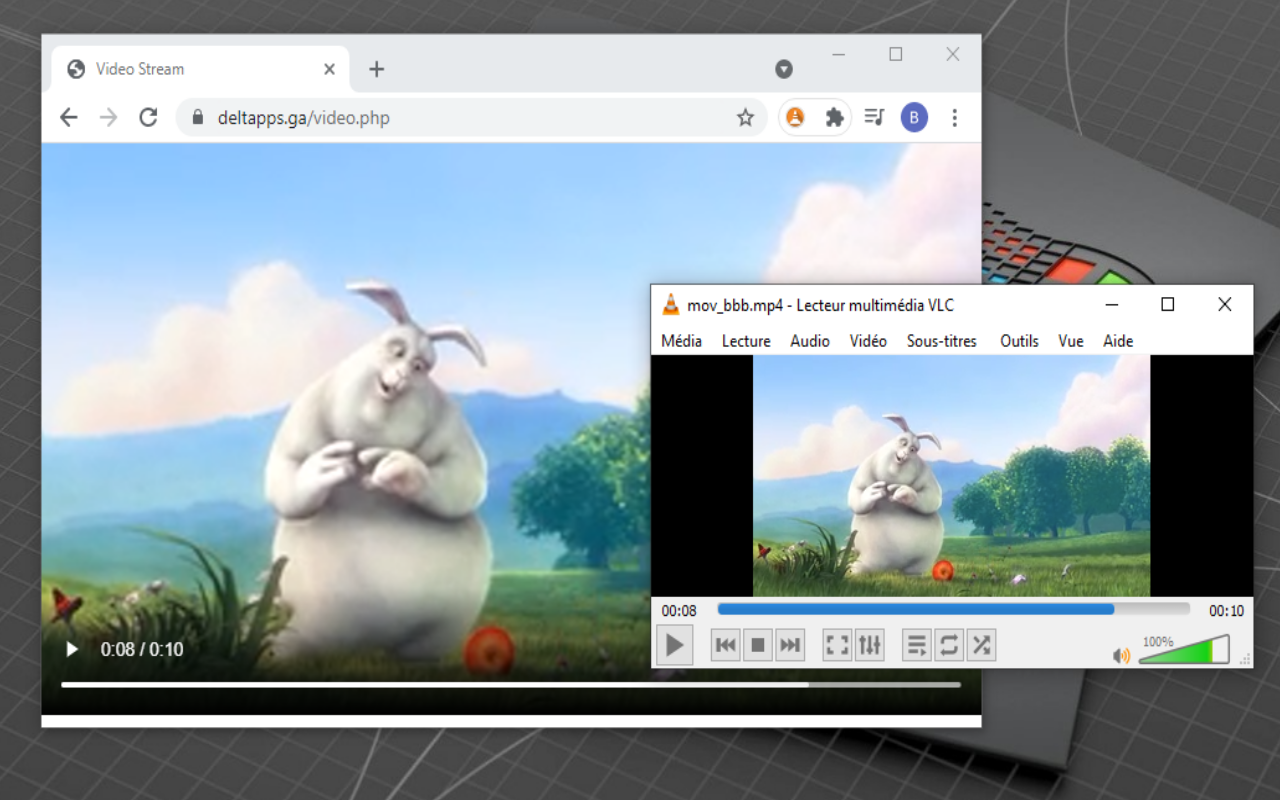Open the Lecture menu in VLC
Image resolution: width=1280 pixels, height=800 pixels.
point(746,341)
